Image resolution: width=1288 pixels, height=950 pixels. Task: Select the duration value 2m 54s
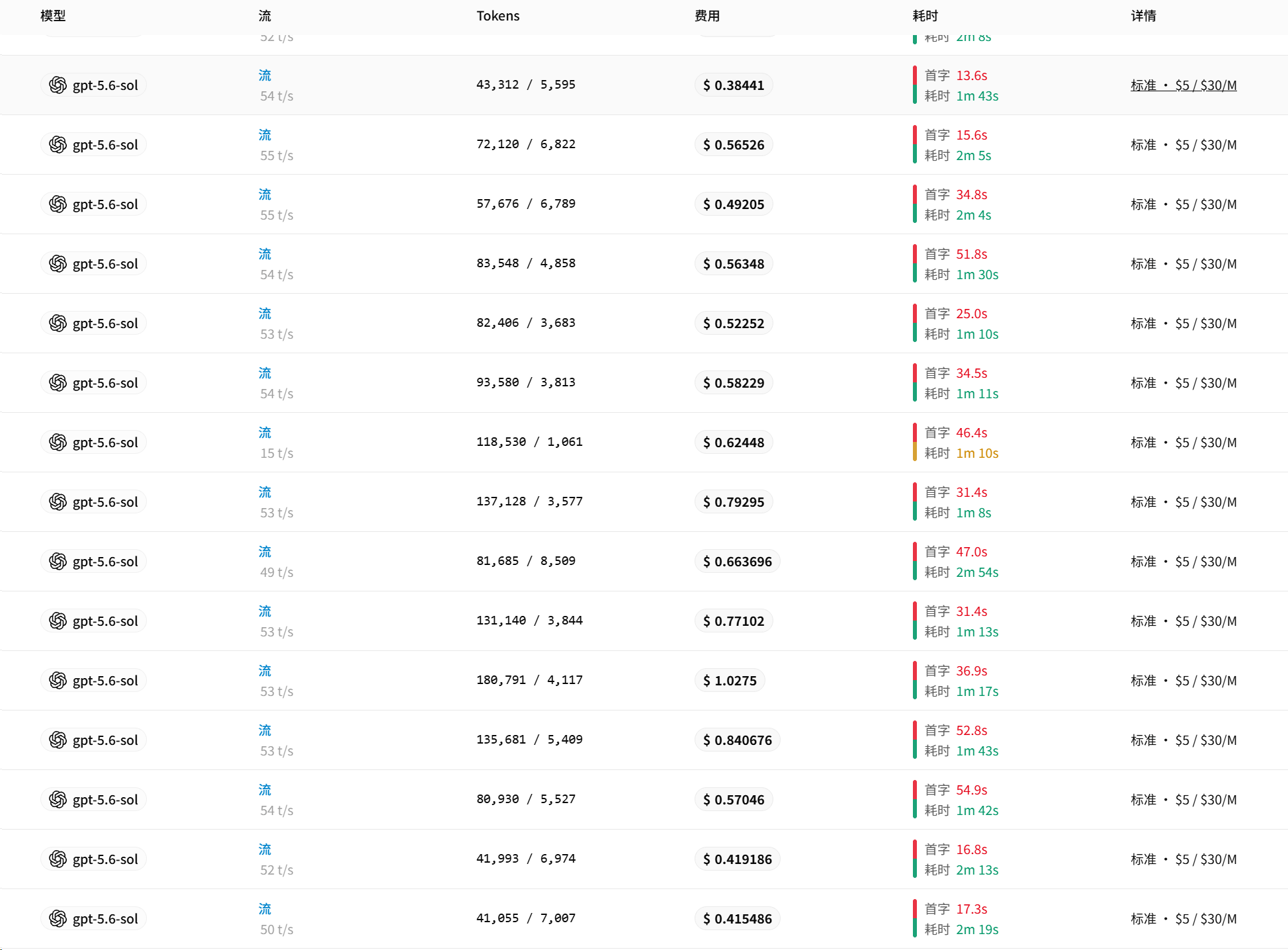(x=977, y=572)
